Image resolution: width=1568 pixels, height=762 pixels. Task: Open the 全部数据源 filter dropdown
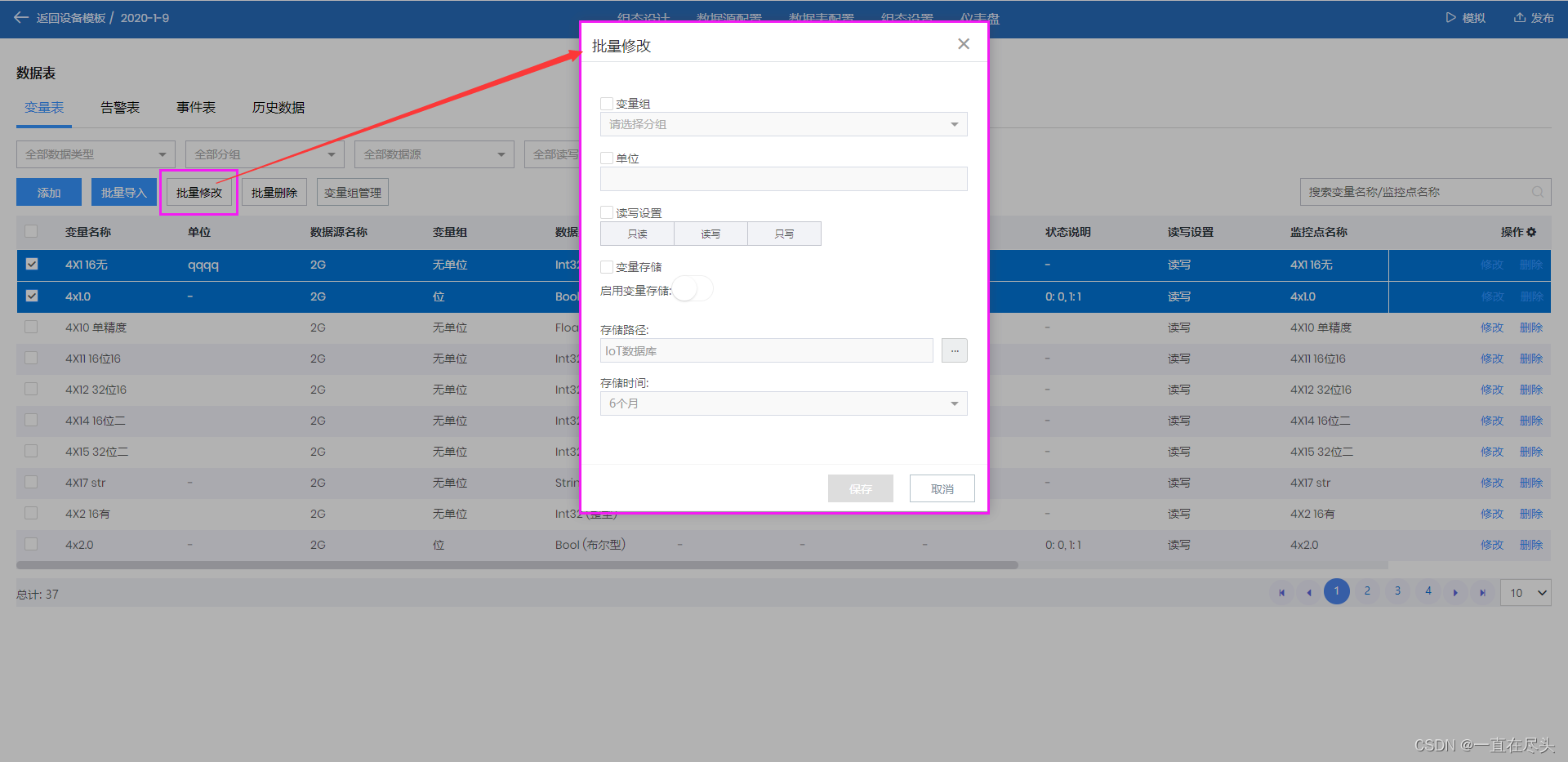tap(434, 154)
